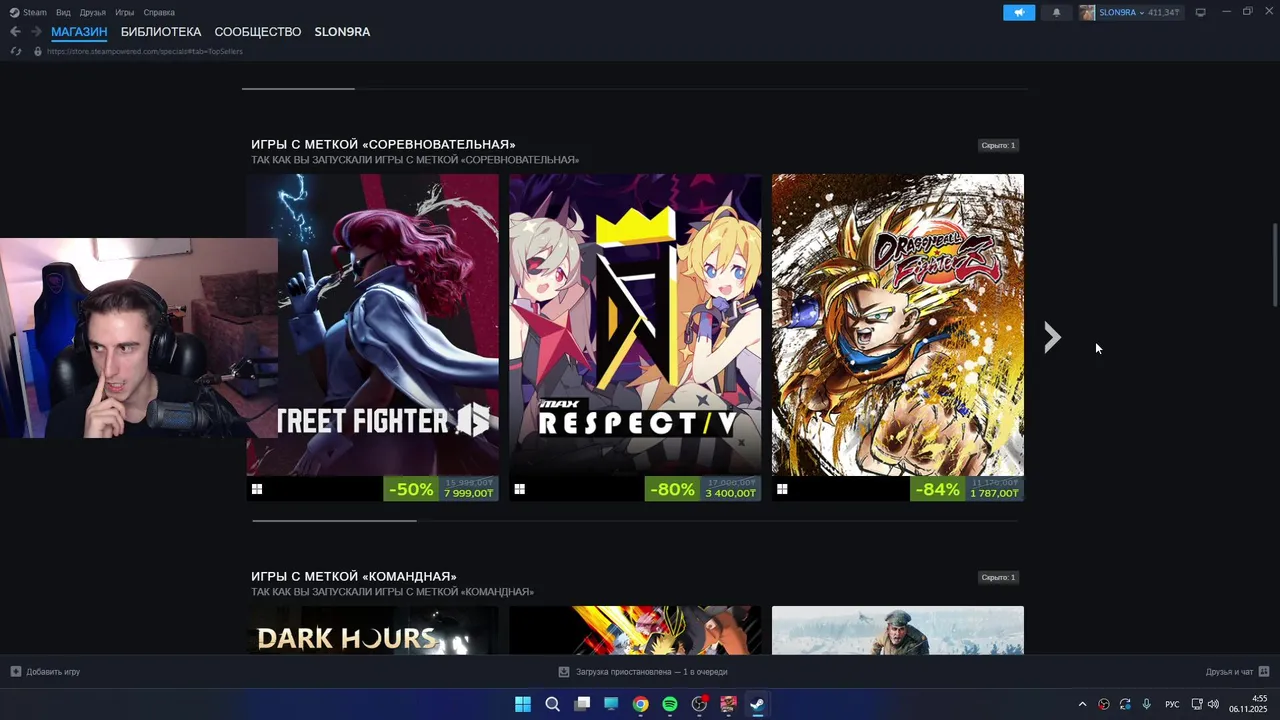Click the Steam taskbar icon
This screenshot has height=720, width=1280.
pos(758,704)
